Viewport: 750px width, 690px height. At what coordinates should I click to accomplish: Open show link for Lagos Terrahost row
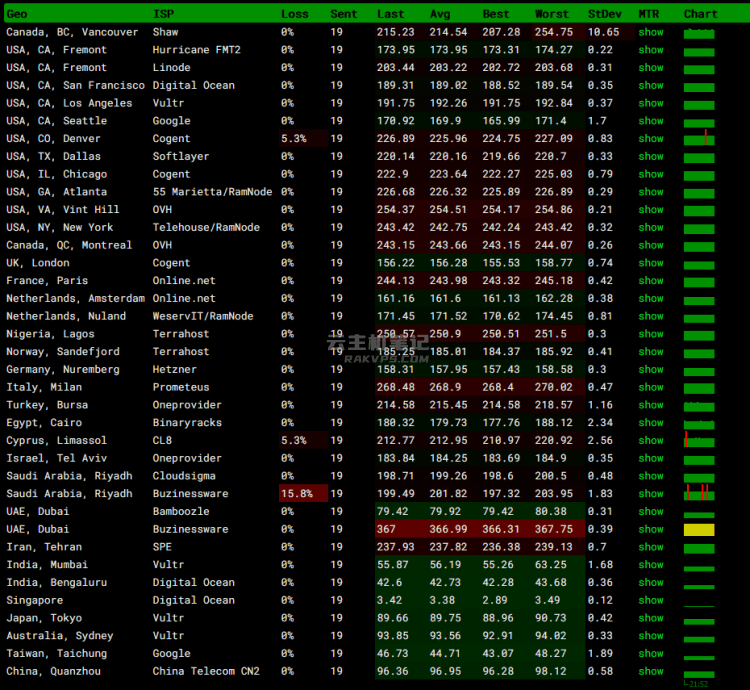[651, 334]
